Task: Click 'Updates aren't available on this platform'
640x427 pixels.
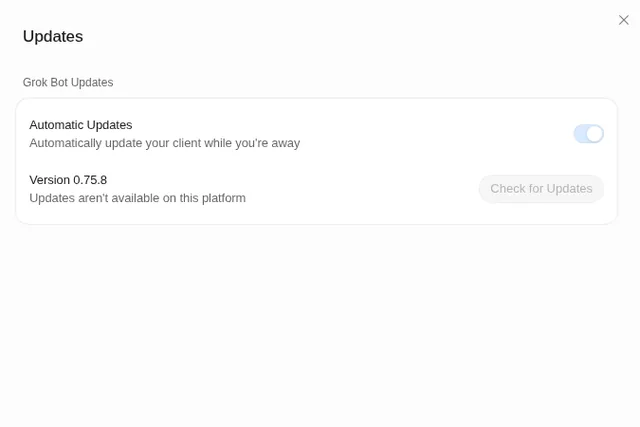Action: 138,198
